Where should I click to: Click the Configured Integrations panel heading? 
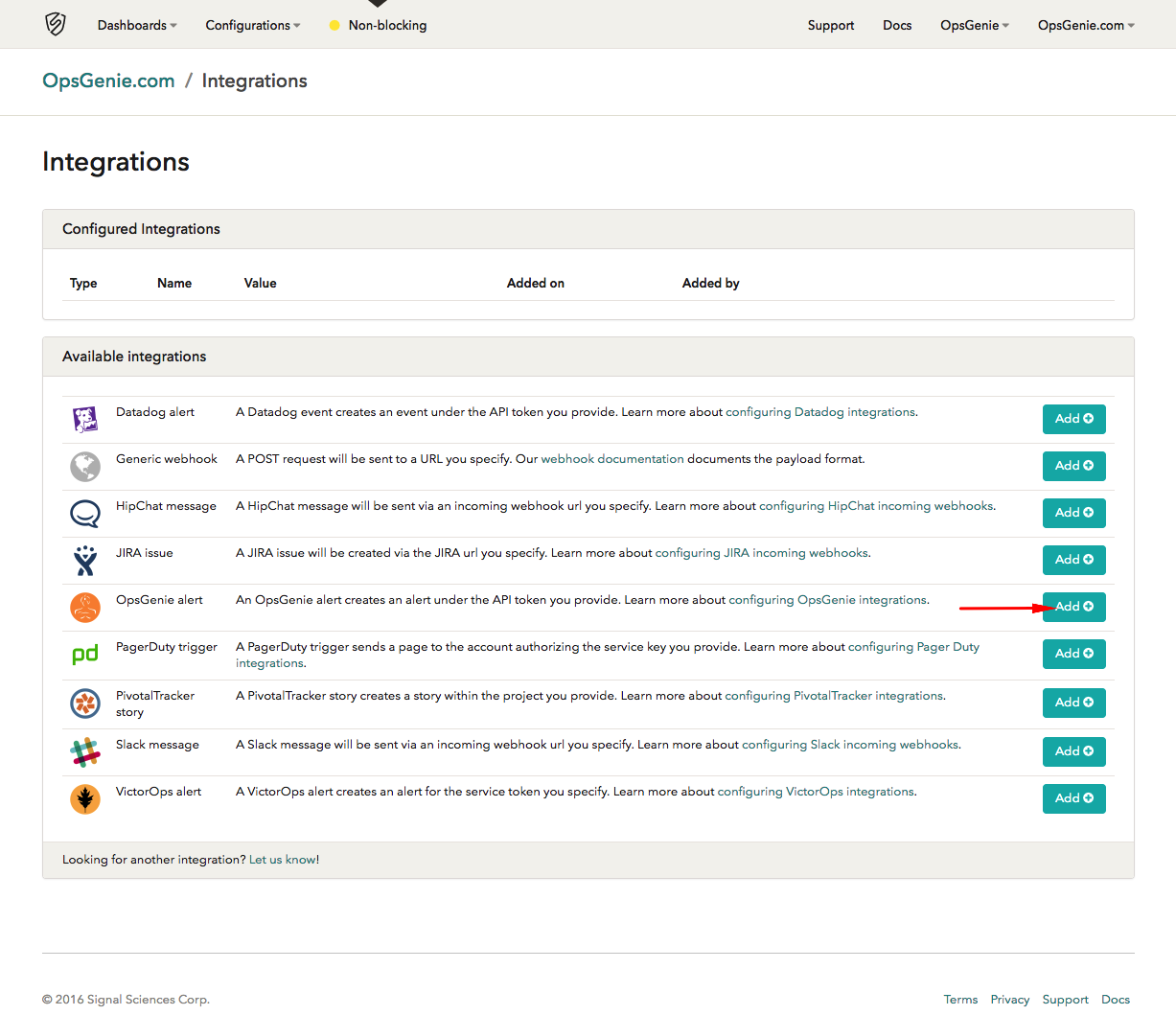click(141, 229)
